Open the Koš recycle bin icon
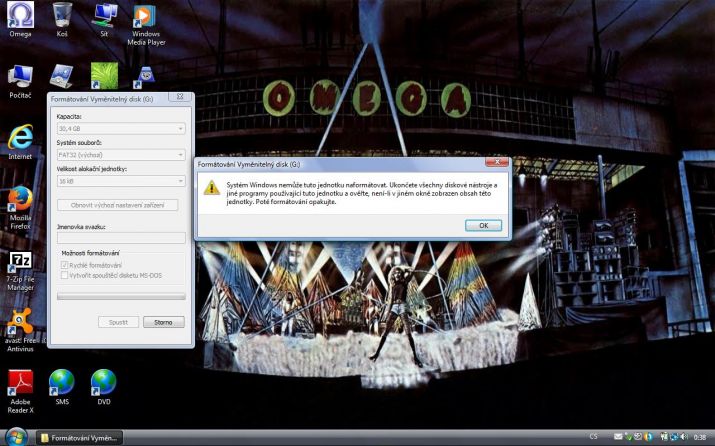The height and width of the screenshot is (446, 715). point(62,20)
